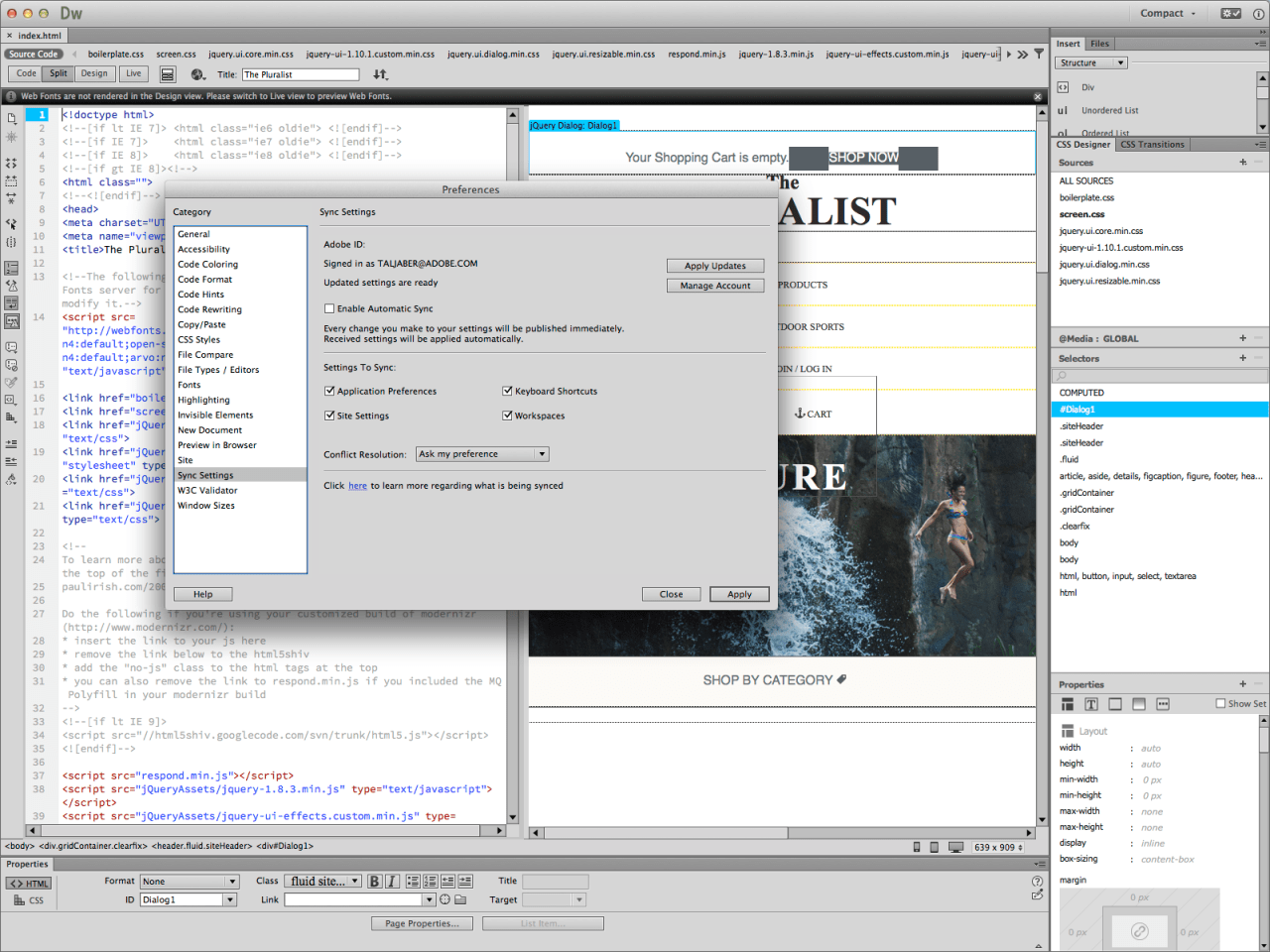Click the Manage Account button
Screen dimensions: 1270x952
click(715, 285)
